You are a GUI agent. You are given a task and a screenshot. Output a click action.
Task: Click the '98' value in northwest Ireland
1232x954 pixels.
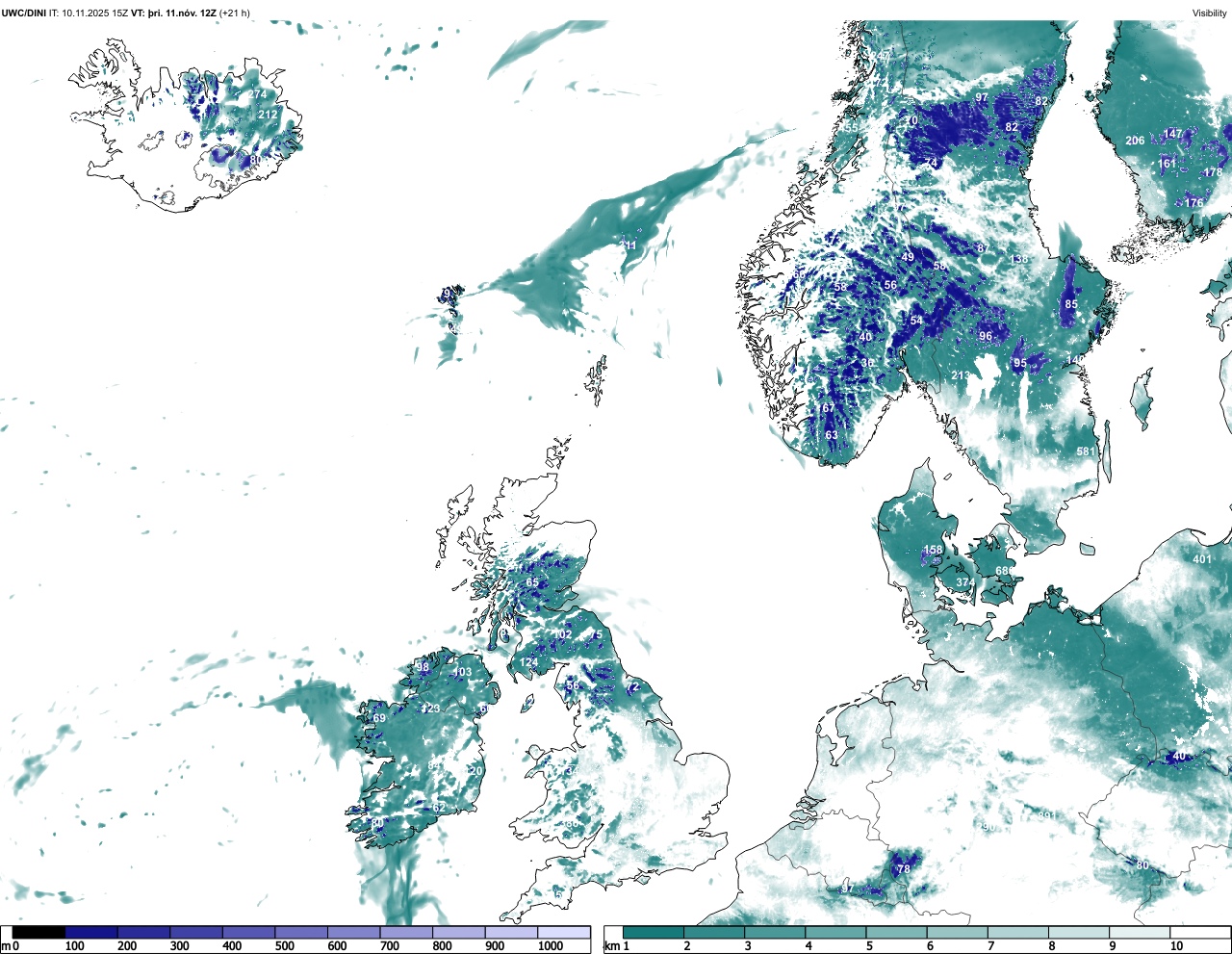(423, 667)
